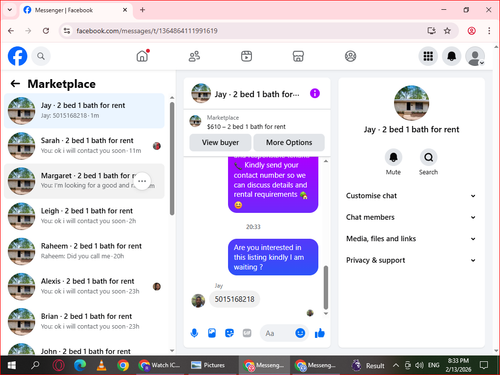
Task: Open the Chrome profile icon
Action: coord(471,31)
